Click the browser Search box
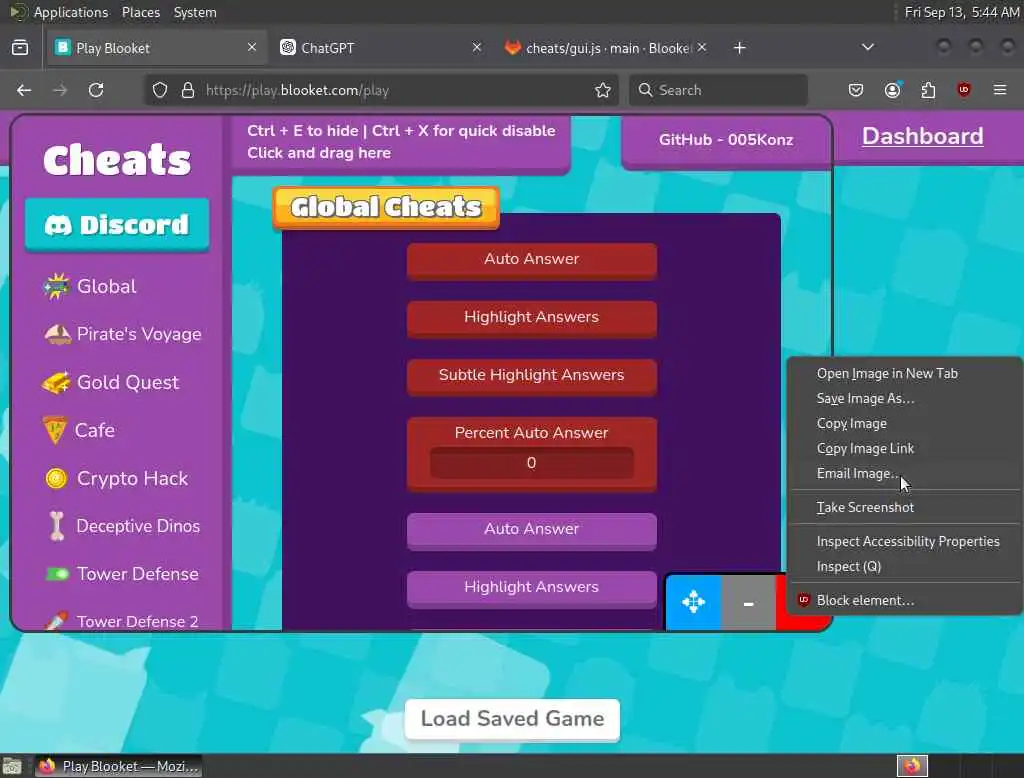Screen dimensions: 1024x778 718,90
